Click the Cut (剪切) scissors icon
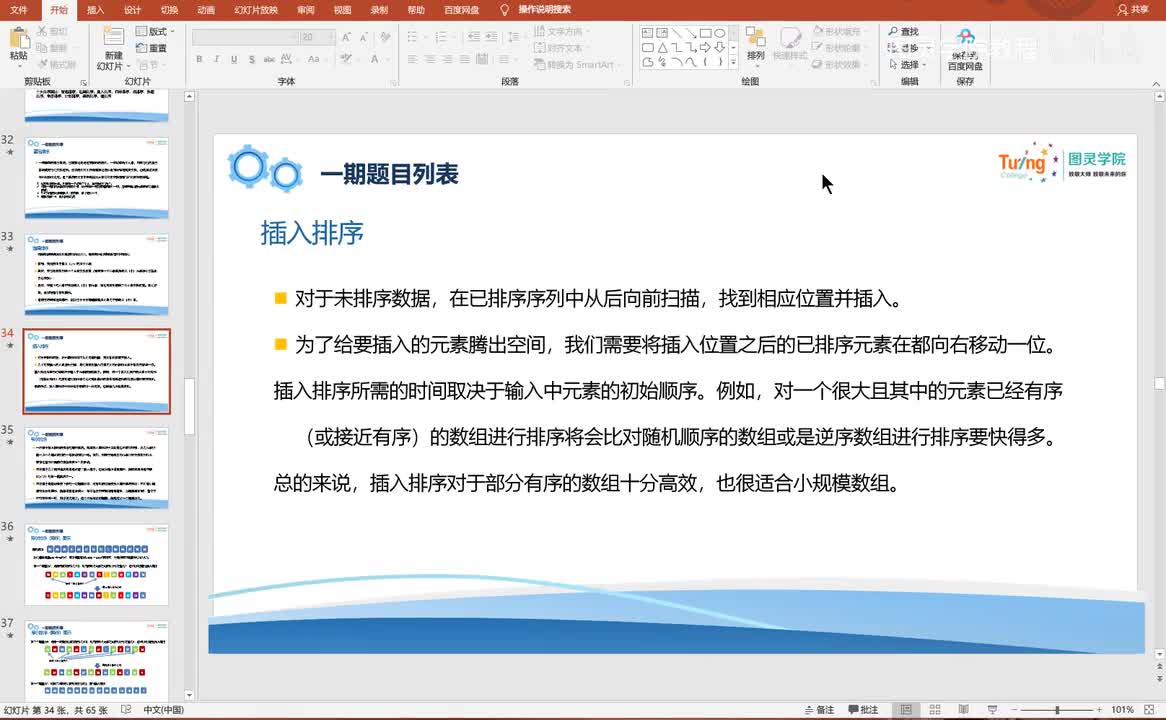The image size is (1166, 720). click(42, 31)
